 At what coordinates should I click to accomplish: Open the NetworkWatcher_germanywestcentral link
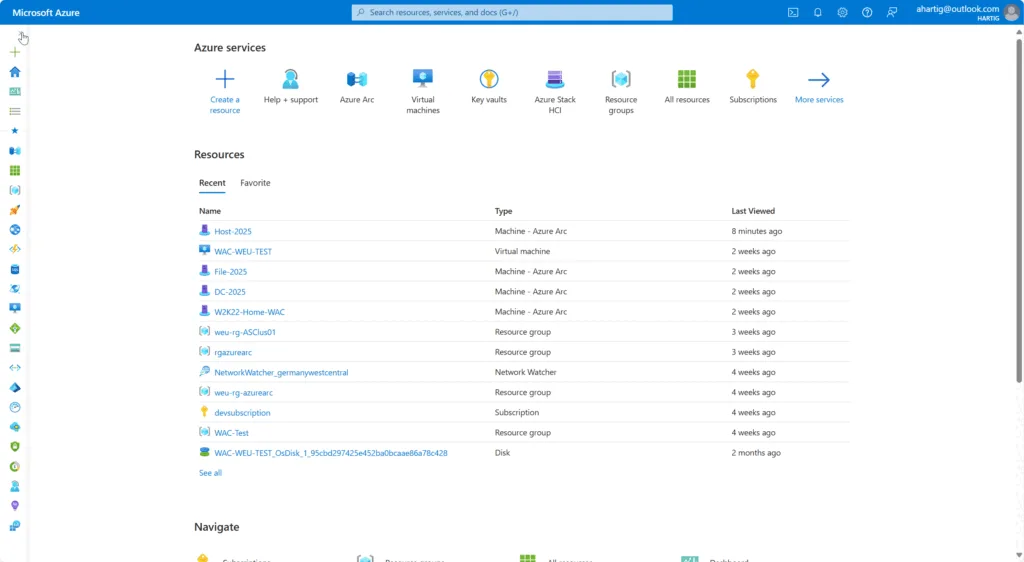[x=281, y=373]
